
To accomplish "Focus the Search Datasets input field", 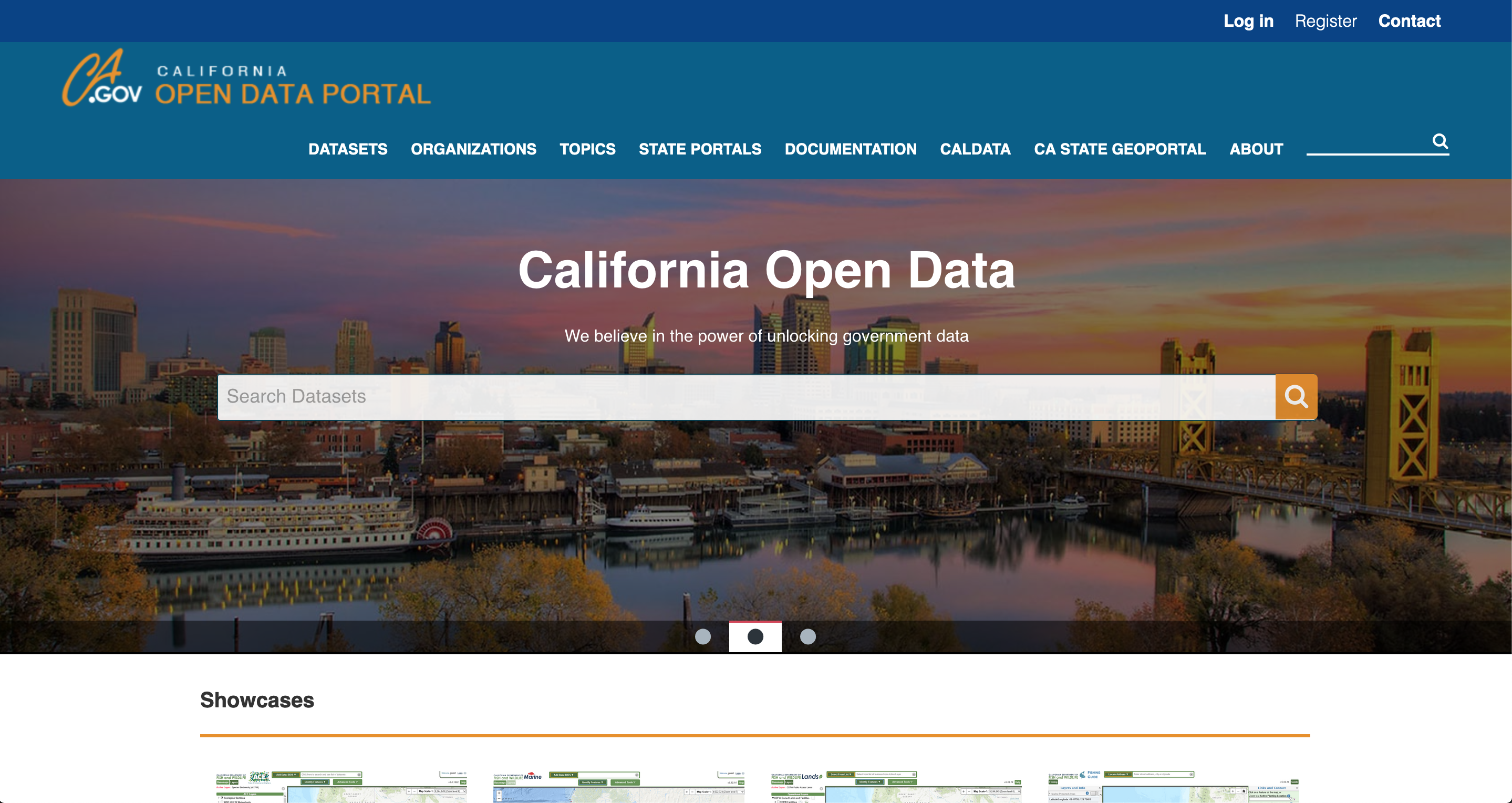I will pos(745,397).
